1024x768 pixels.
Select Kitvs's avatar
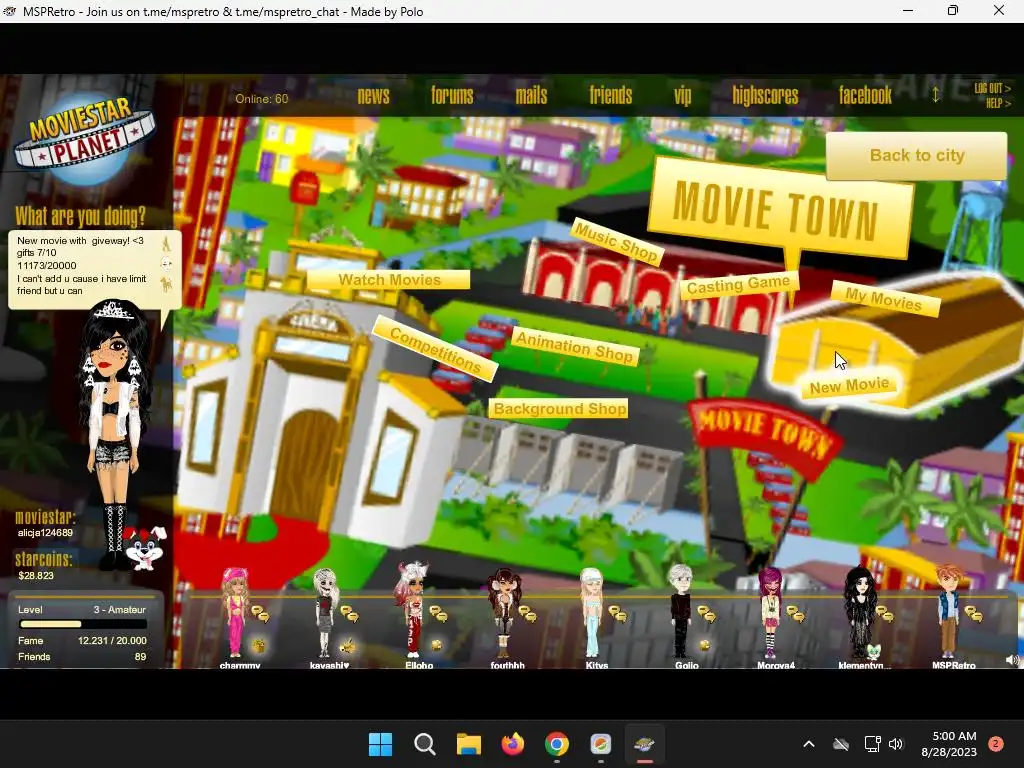pos(592,612)
